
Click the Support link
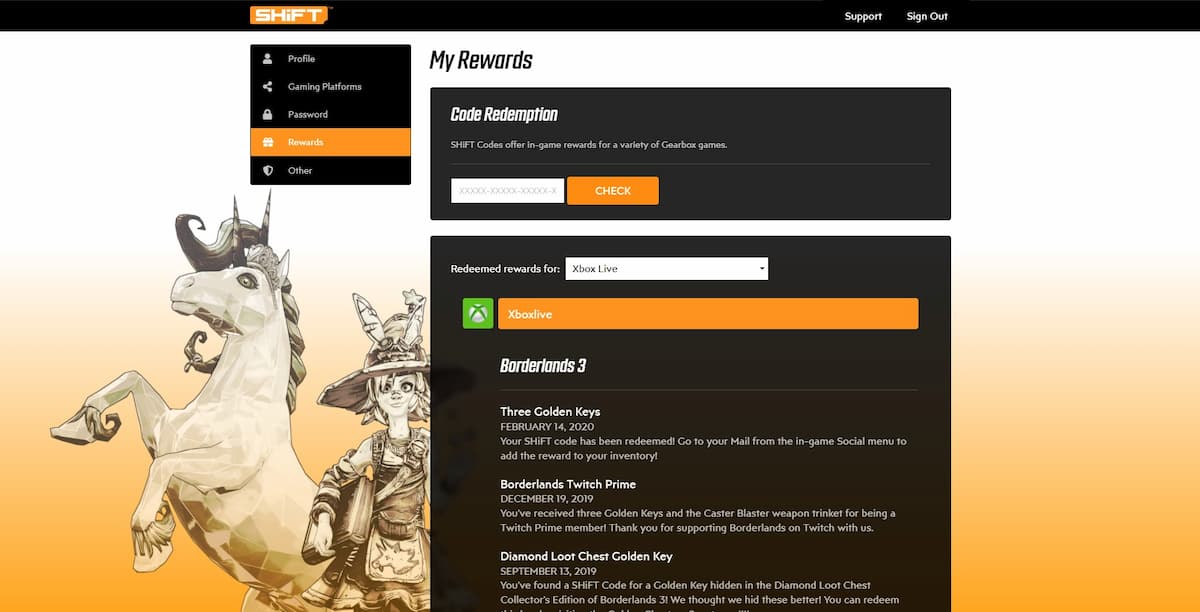pyautogui.click(x=862, y=16)
